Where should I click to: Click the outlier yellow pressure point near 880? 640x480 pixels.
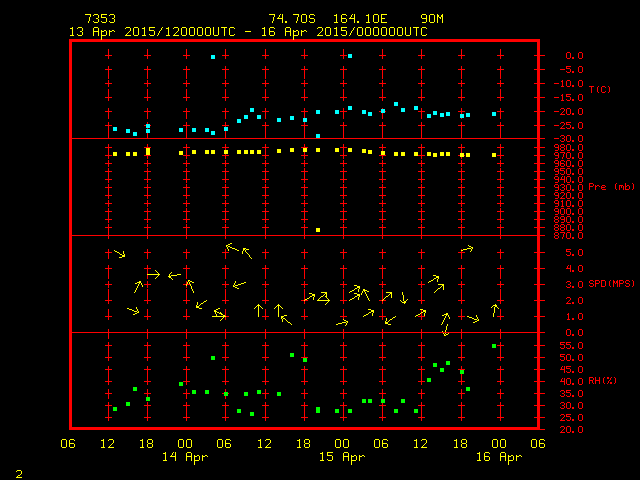(318, 230)
